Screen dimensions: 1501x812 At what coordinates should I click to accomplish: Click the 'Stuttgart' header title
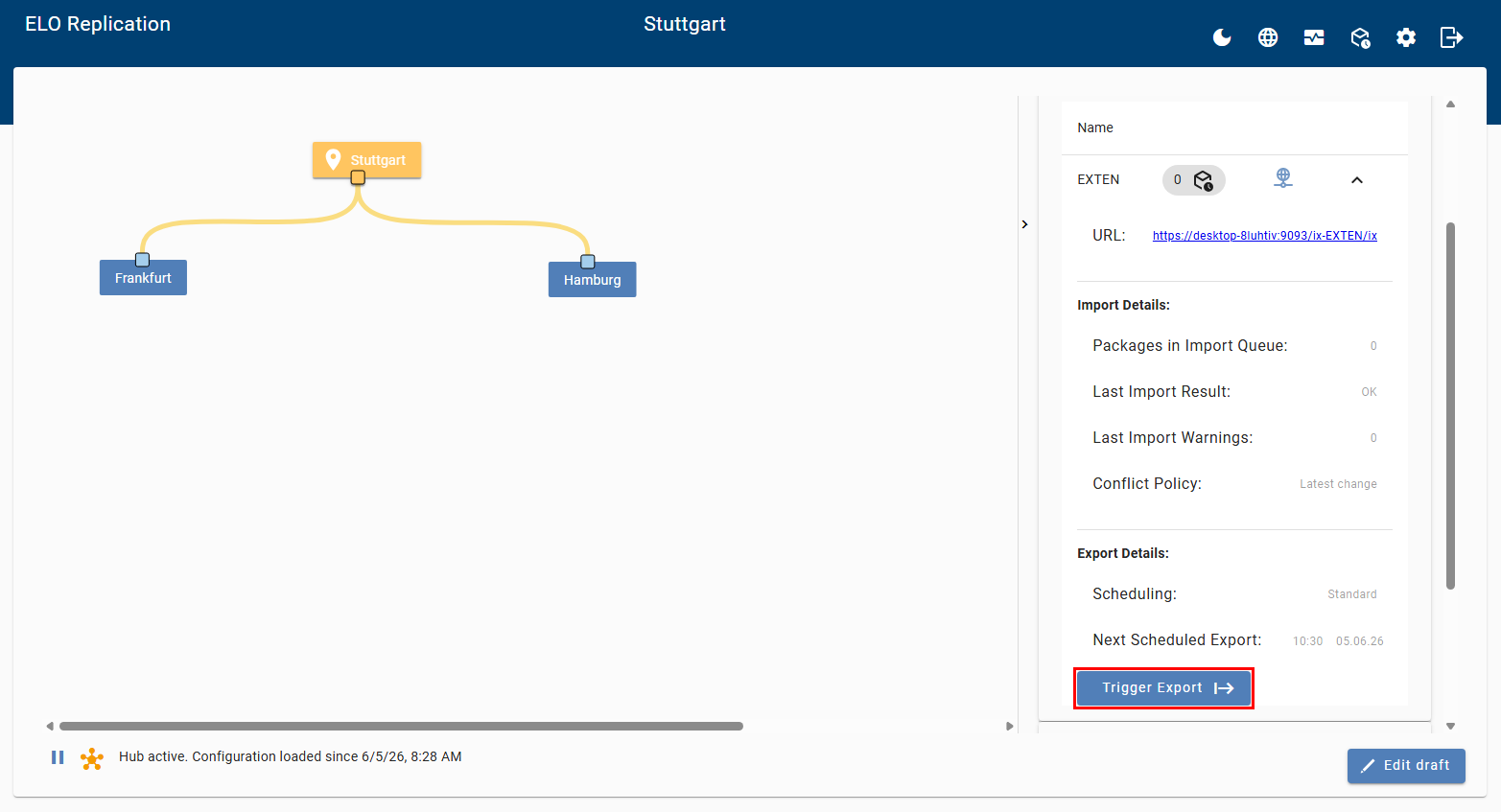(685, 24)
